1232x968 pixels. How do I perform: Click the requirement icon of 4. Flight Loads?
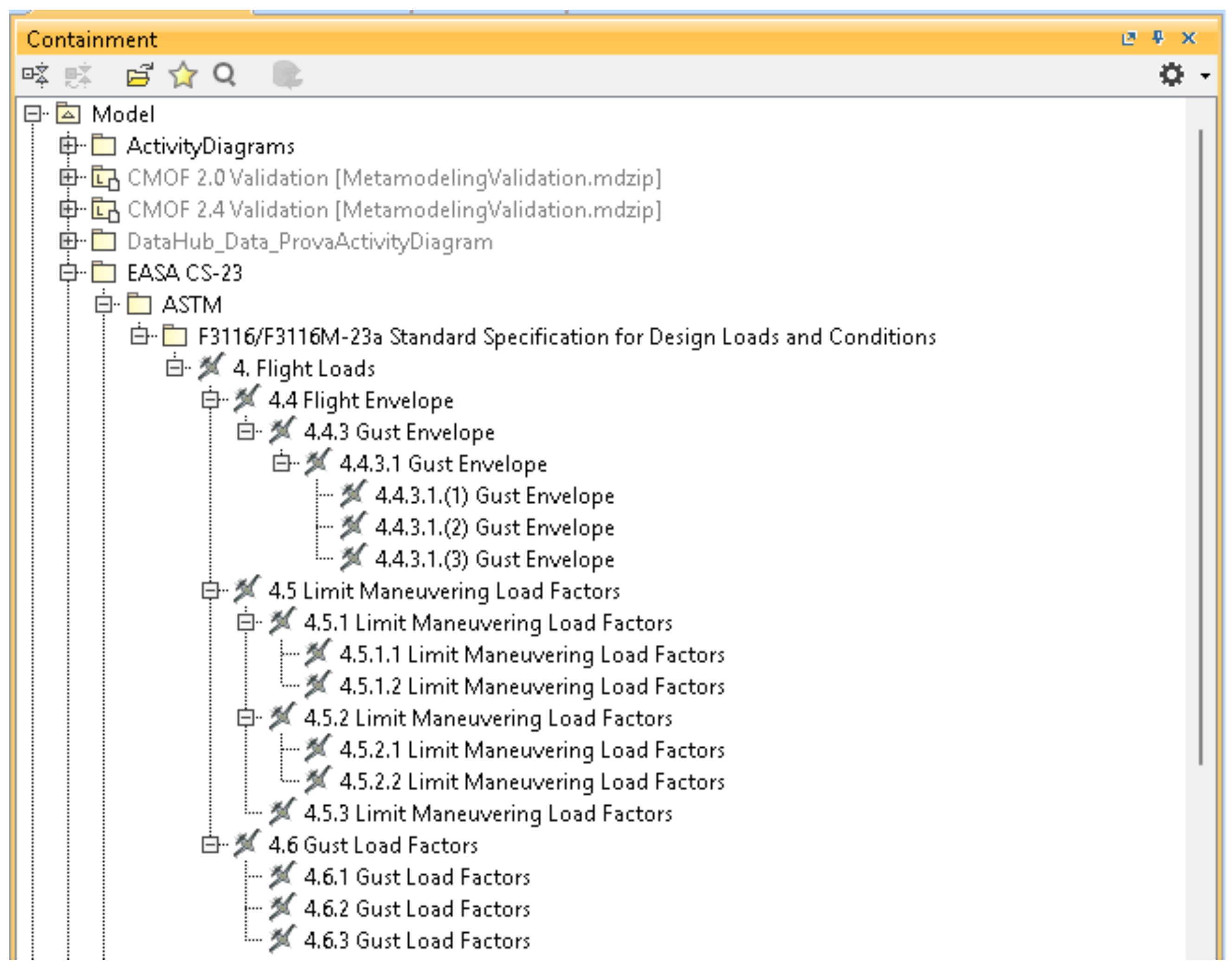pos(211,368)
